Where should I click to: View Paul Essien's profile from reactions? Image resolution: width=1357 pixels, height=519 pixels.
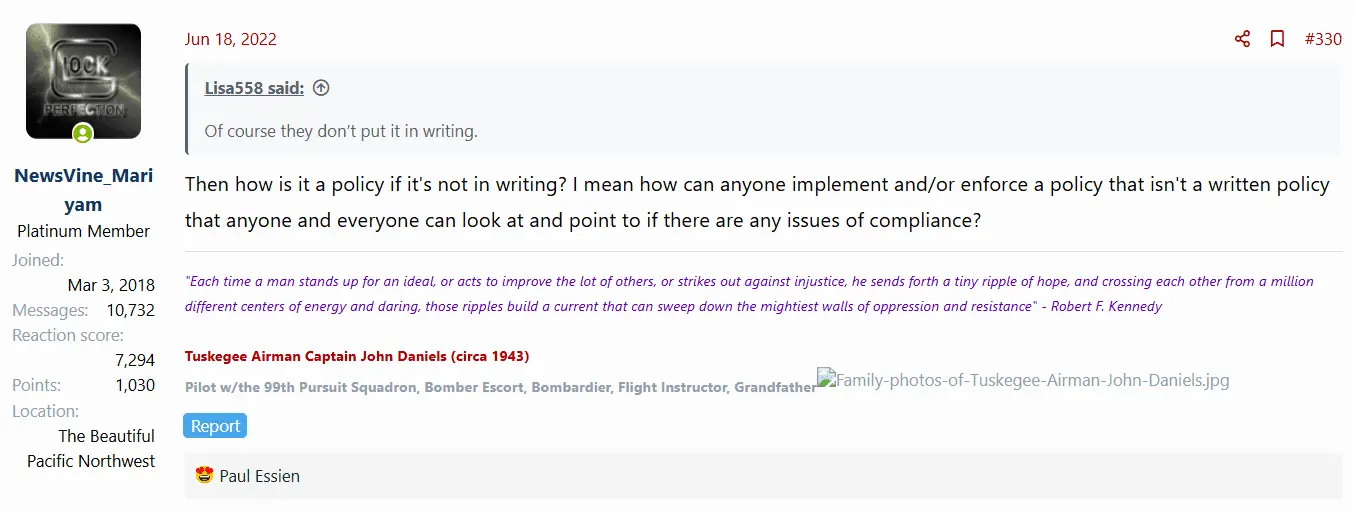(x=260, y=476)
